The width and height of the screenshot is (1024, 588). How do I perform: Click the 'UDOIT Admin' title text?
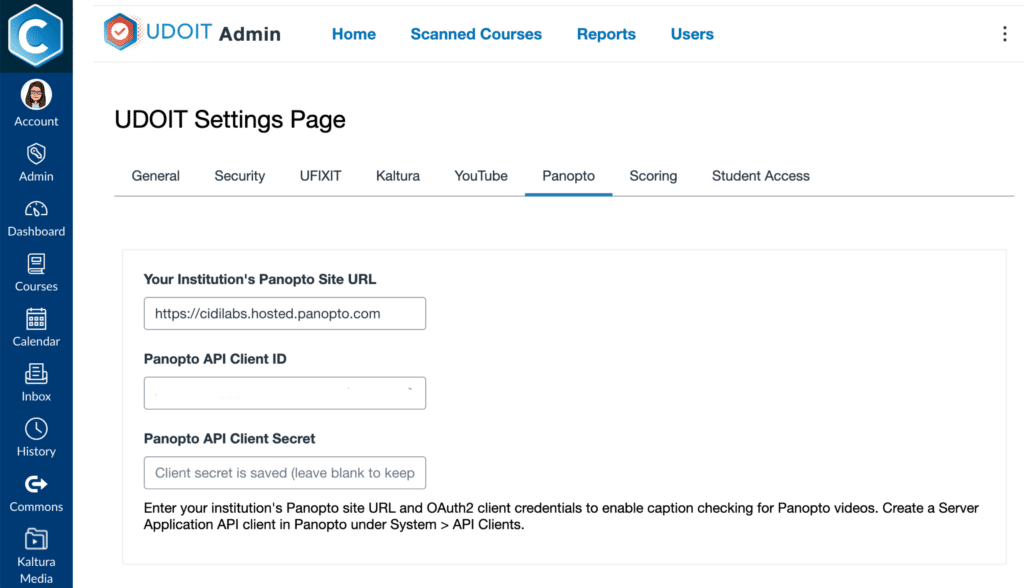point(214,33)
